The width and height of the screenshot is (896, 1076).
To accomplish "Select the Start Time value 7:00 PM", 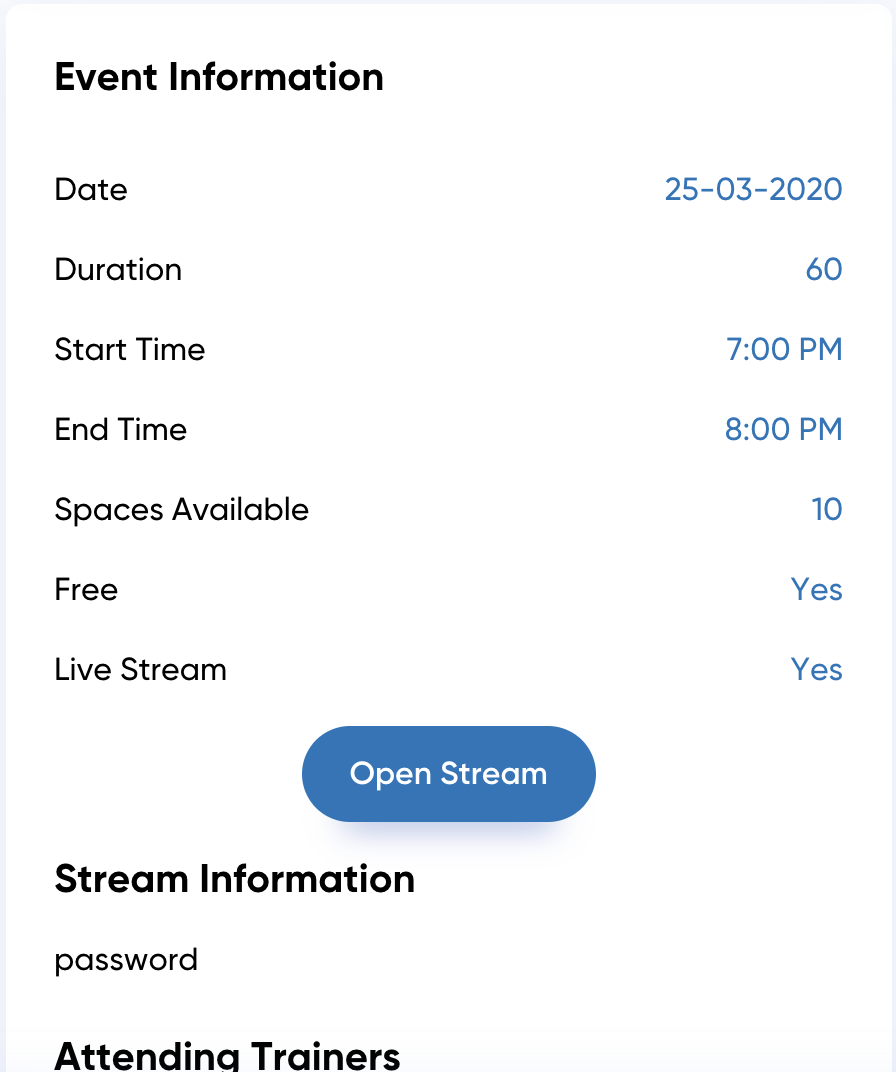I will 784,349.
